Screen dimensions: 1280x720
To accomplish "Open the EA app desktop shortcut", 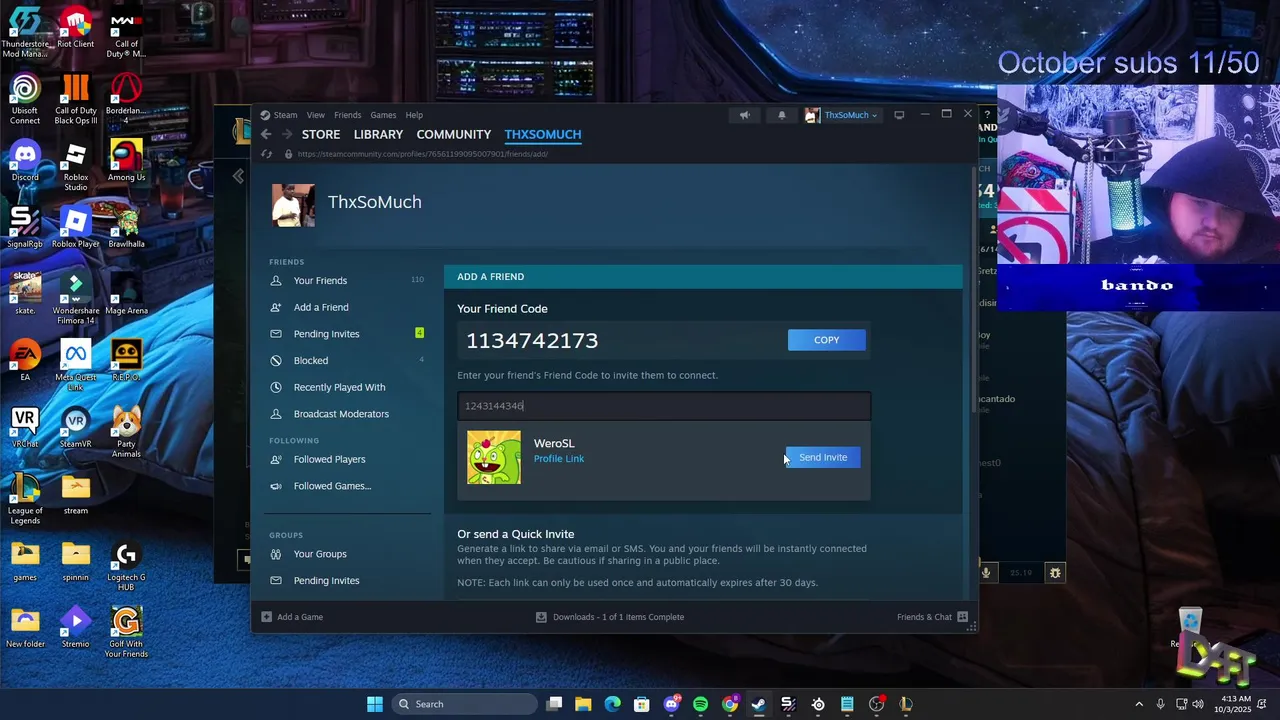I will point(25,361).
